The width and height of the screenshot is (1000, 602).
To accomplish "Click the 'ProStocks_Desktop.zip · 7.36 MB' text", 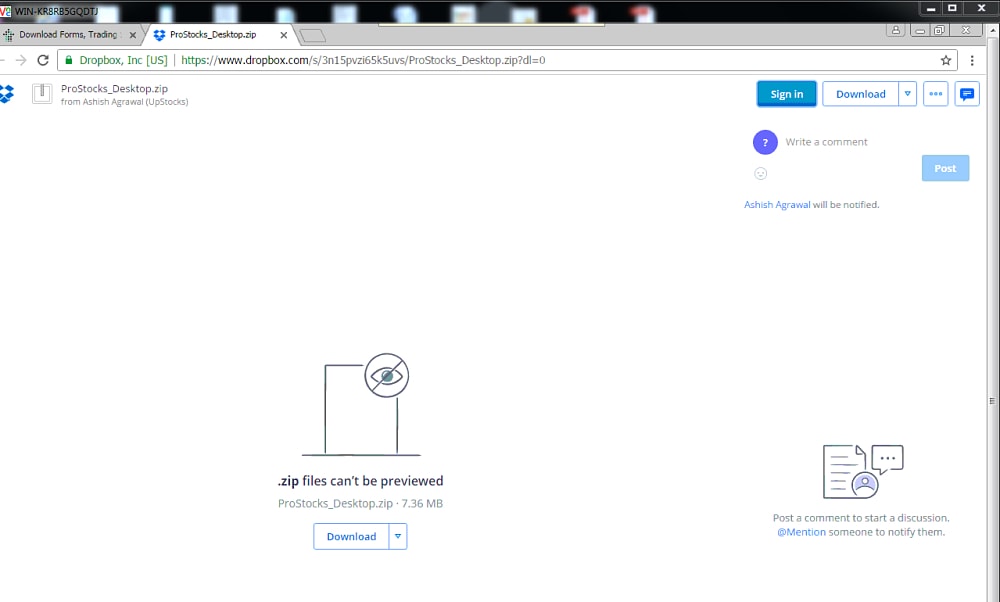I will pos(360,503).
